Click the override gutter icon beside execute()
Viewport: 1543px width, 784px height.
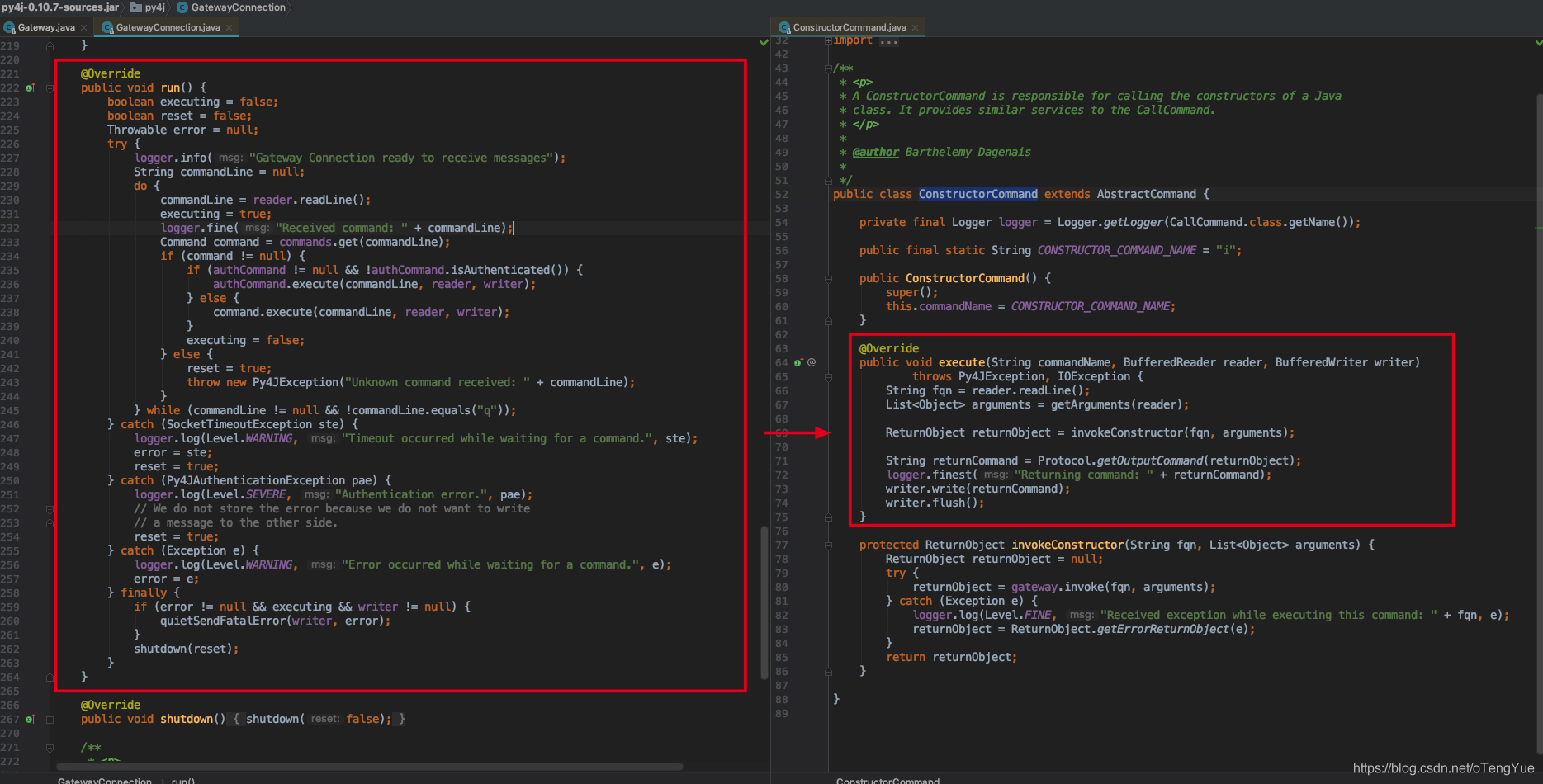tap(798, 362)
